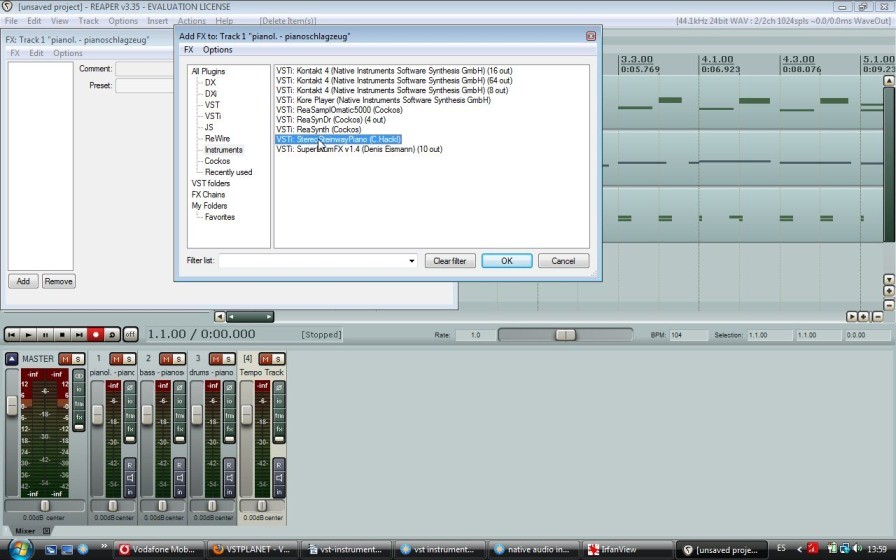Screen dimensions: 896x560
Task: Solo the MASTER track
Action: [x=78, y=359]
